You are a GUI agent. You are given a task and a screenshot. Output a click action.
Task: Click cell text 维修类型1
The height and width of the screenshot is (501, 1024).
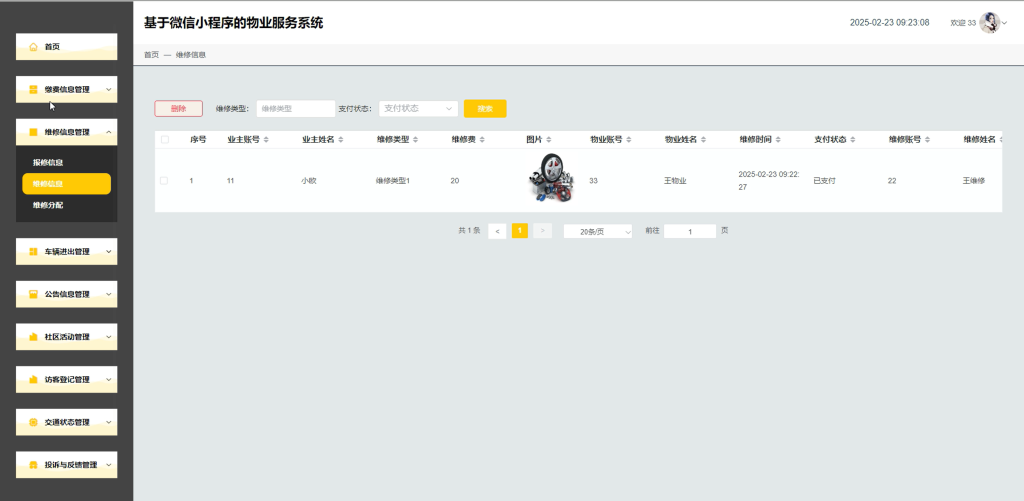pos(392,181)
